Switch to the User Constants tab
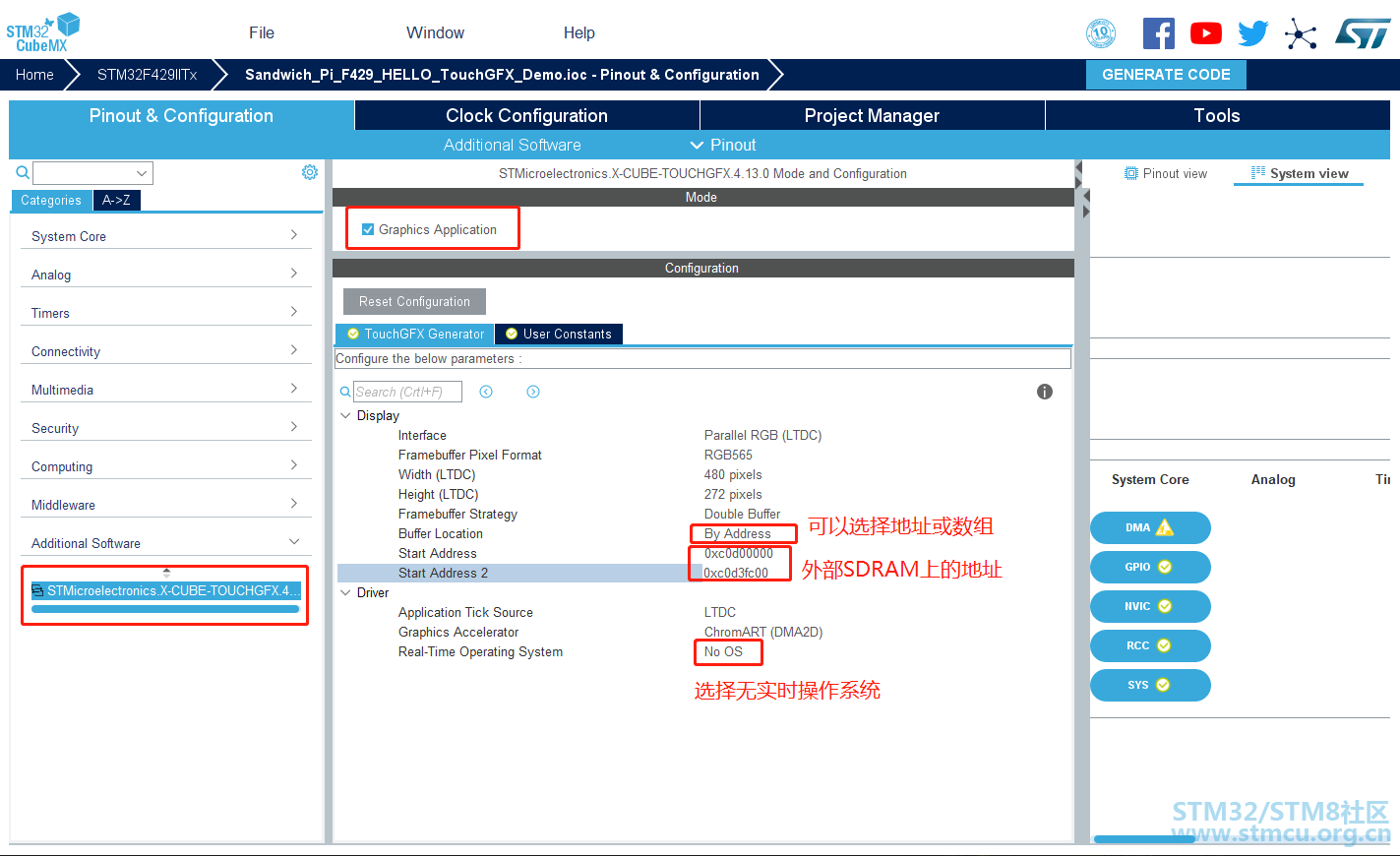The width and height of the screenshot is (1400, 856). click(559, 334)
